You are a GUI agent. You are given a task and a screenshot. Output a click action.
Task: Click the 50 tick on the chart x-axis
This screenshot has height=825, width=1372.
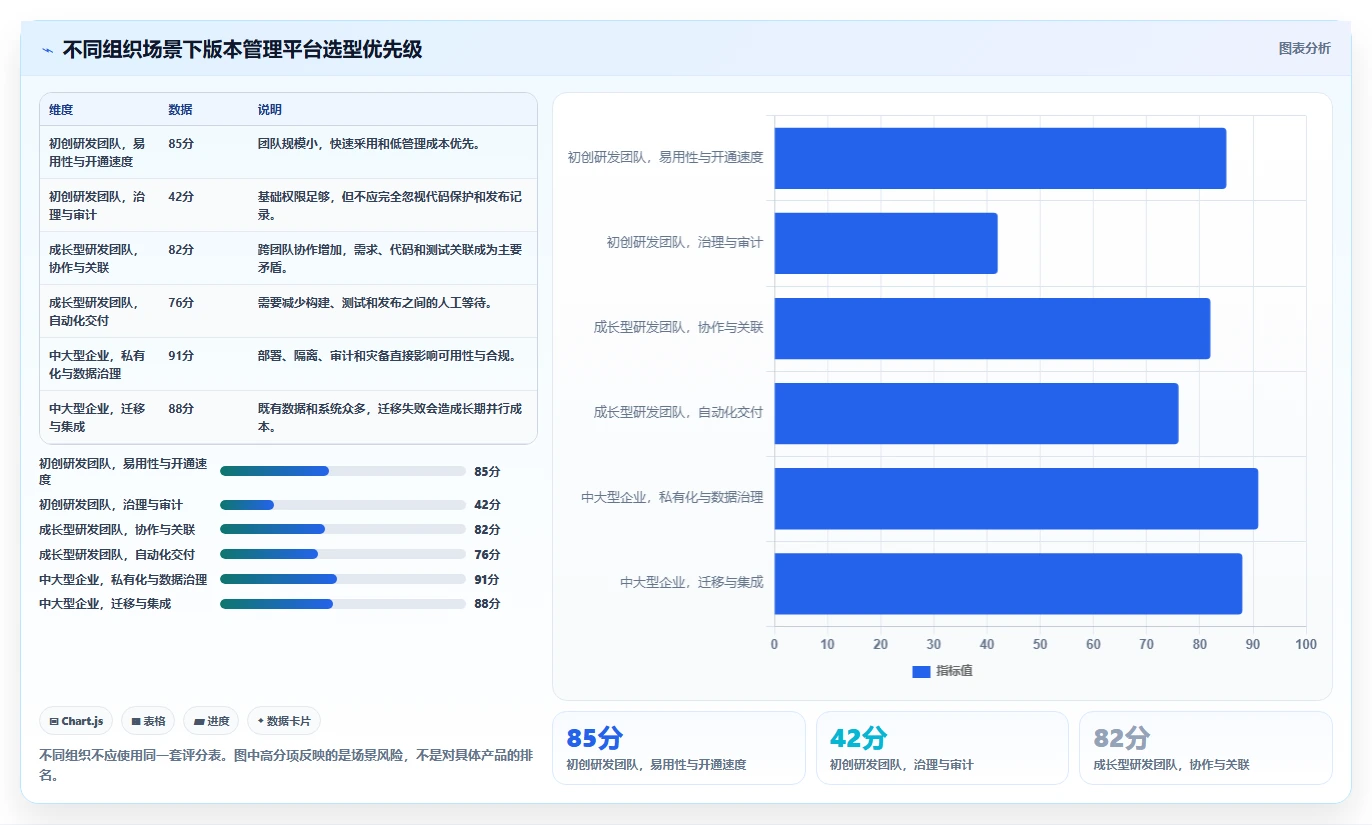pos(1040,644)
